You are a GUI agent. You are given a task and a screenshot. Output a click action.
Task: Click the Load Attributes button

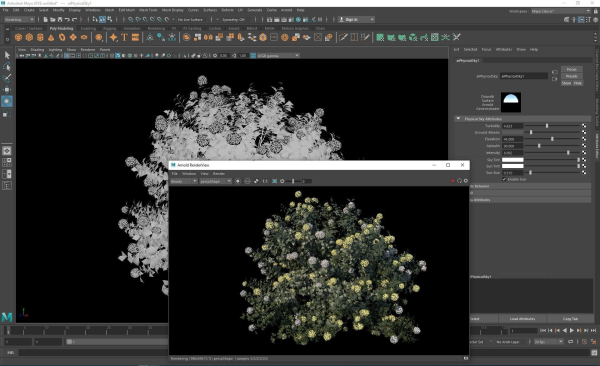point(522,319)
